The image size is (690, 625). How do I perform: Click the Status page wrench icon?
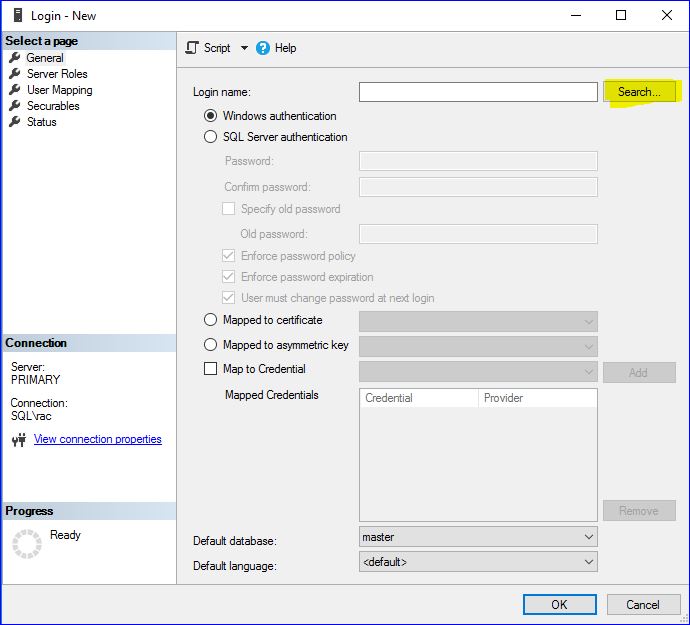[x=14, y=122]
